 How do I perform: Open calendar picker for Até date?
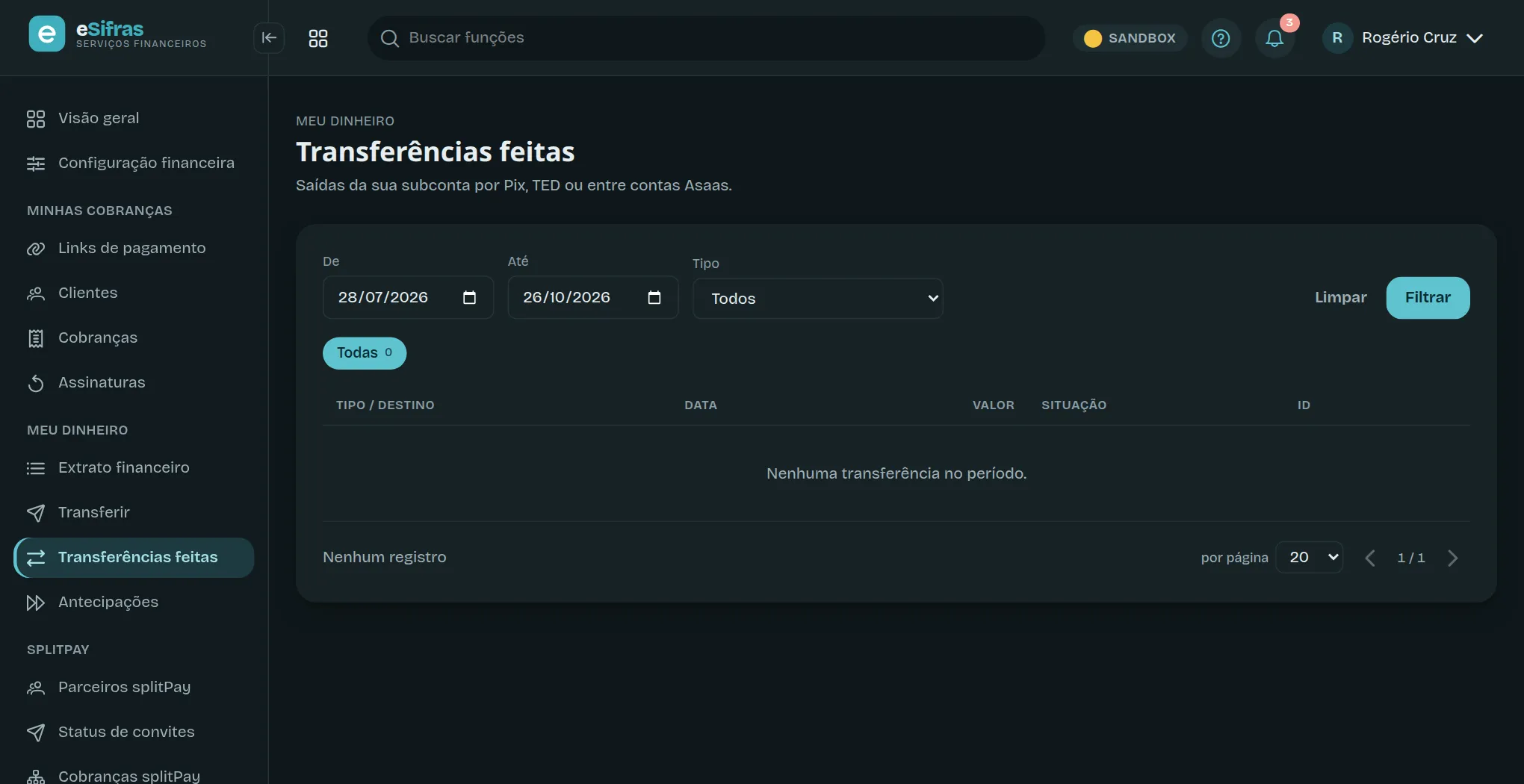pyautogui.click(x=654, y=298)
